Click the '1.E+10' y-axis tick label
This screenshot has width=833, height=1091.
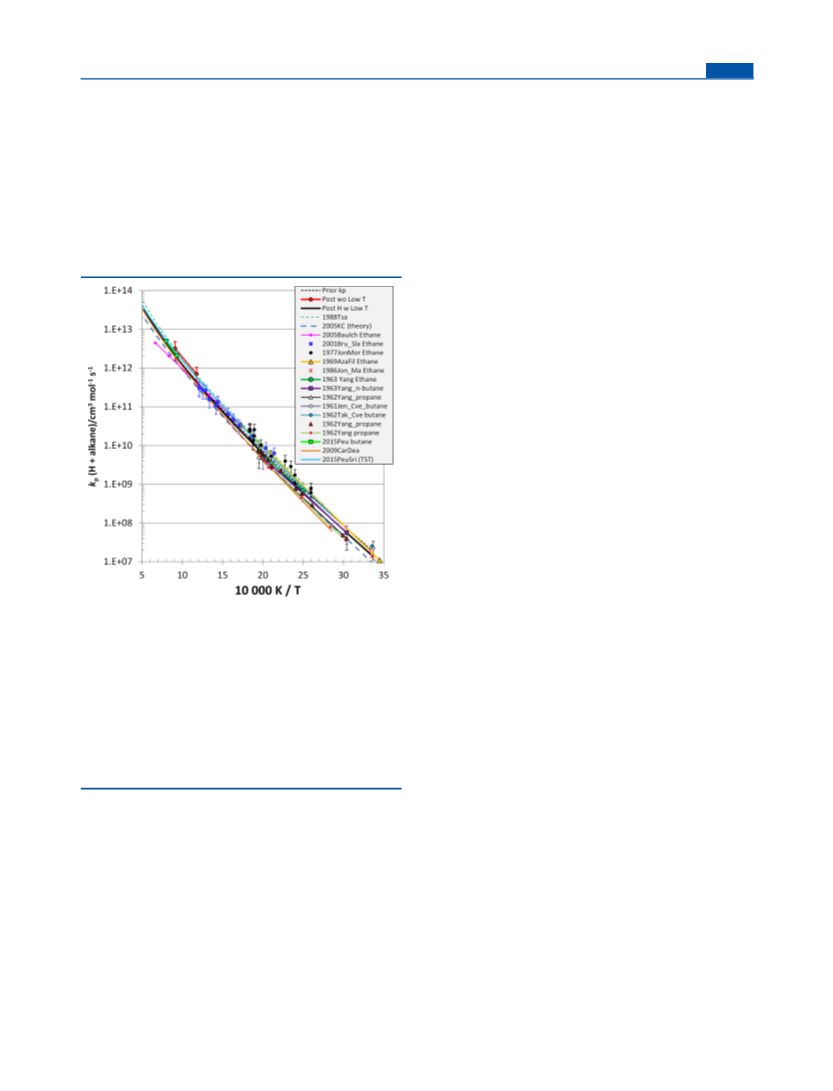click(118, 445)
